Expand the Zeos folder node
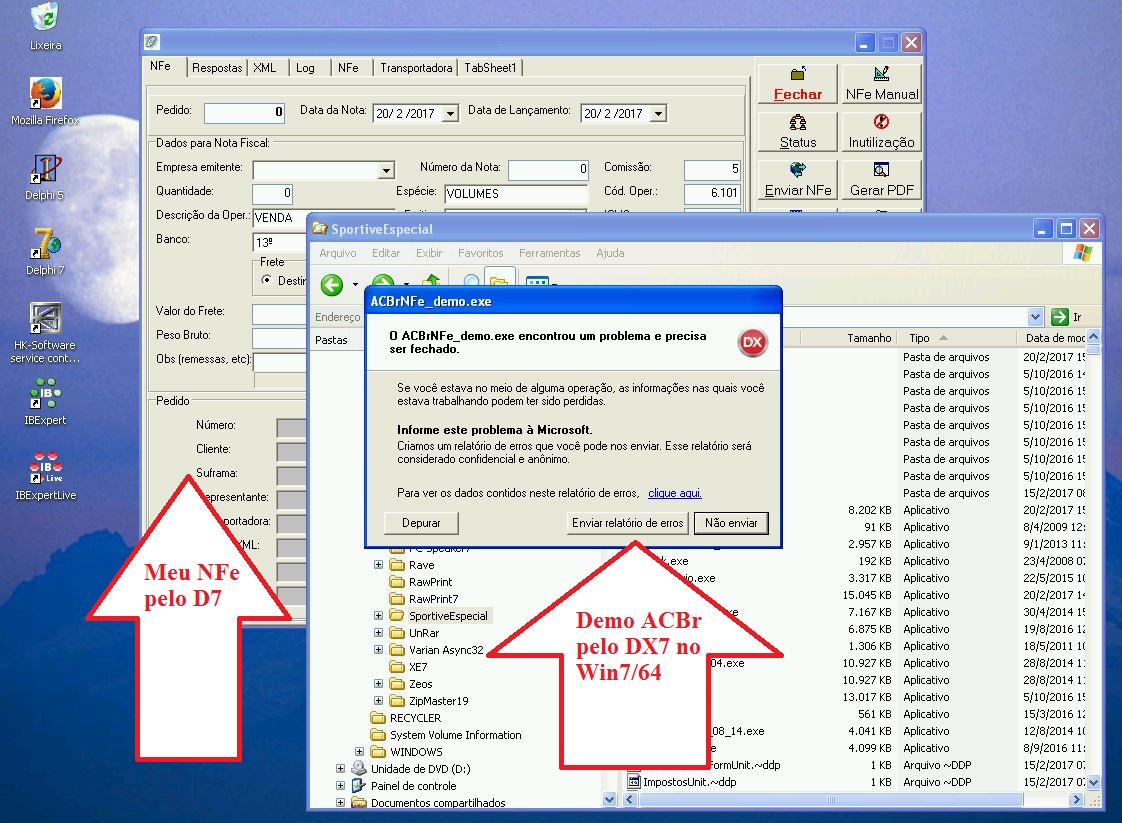Viewport: 1122px width, 823px height. (379, 683)
